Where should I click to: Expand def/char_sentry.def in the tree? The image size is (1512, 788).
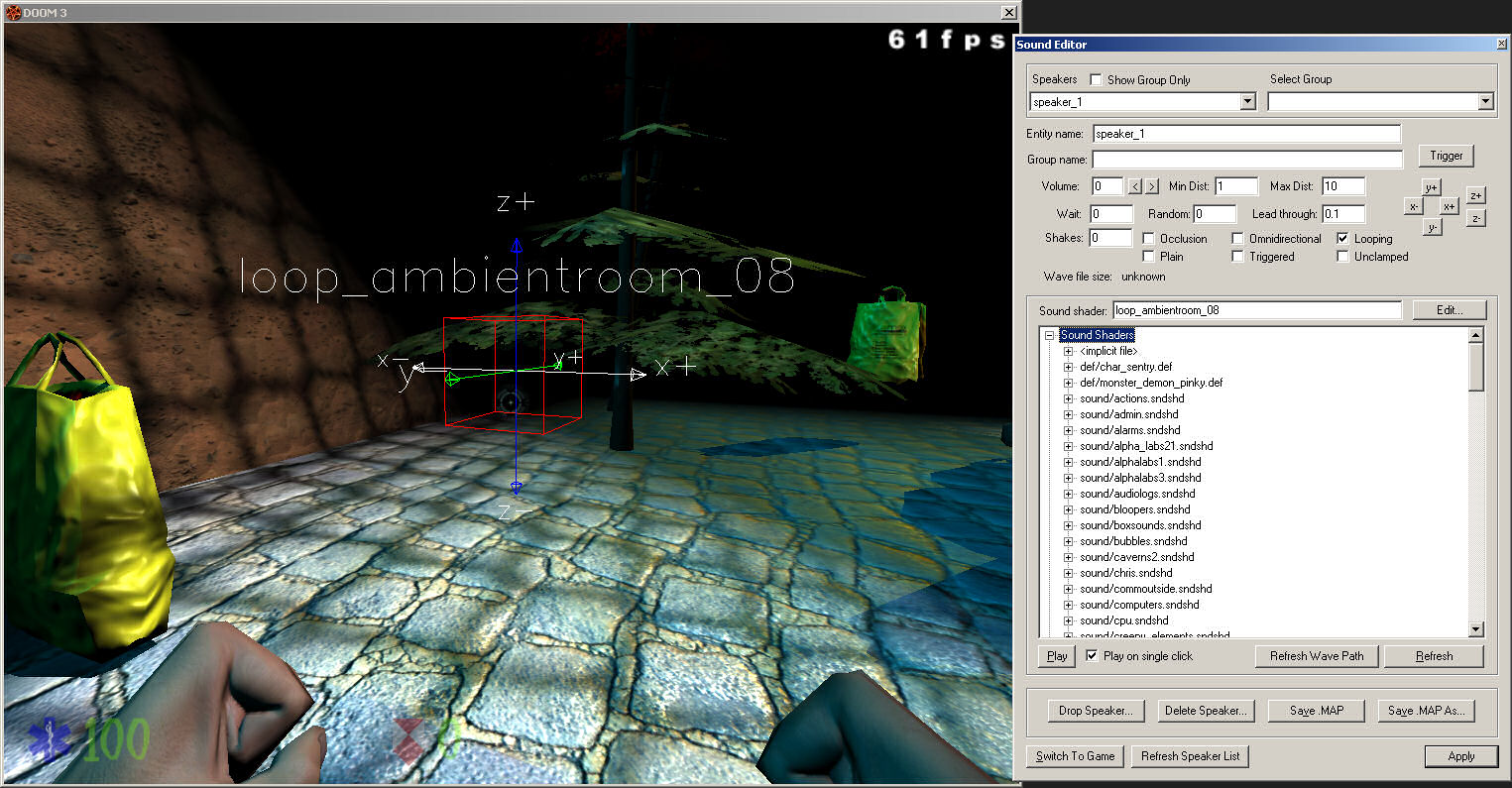tap(1069, 367)
